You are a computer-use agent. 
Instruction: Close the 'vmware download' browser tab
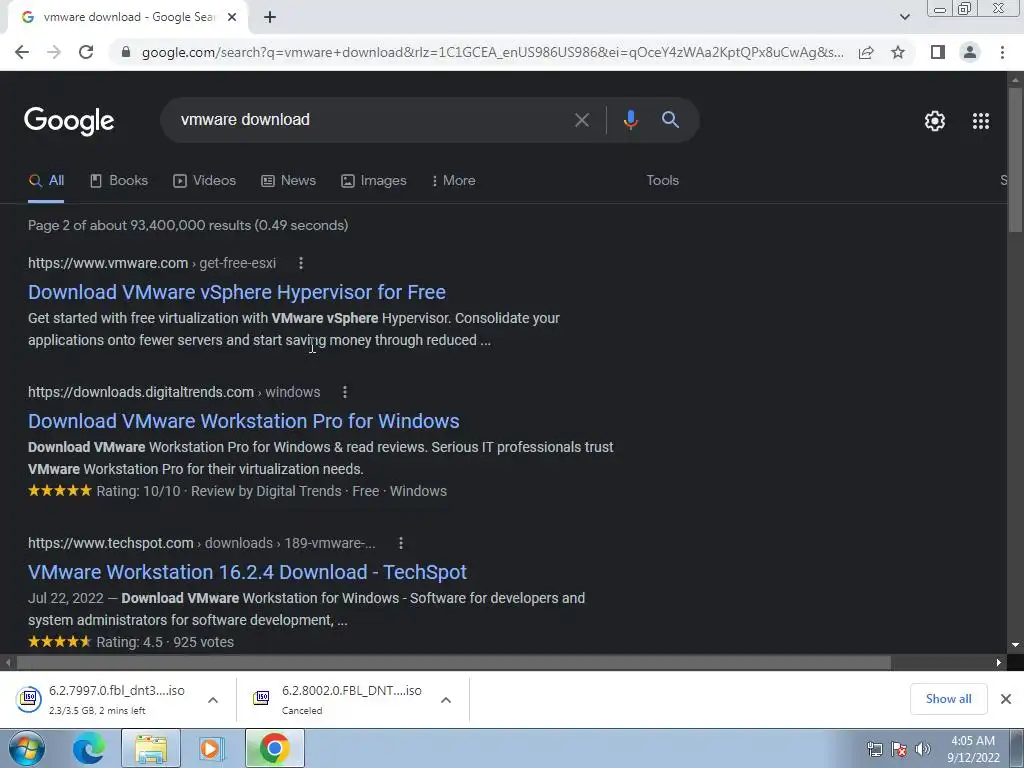(x=232, y=18)
